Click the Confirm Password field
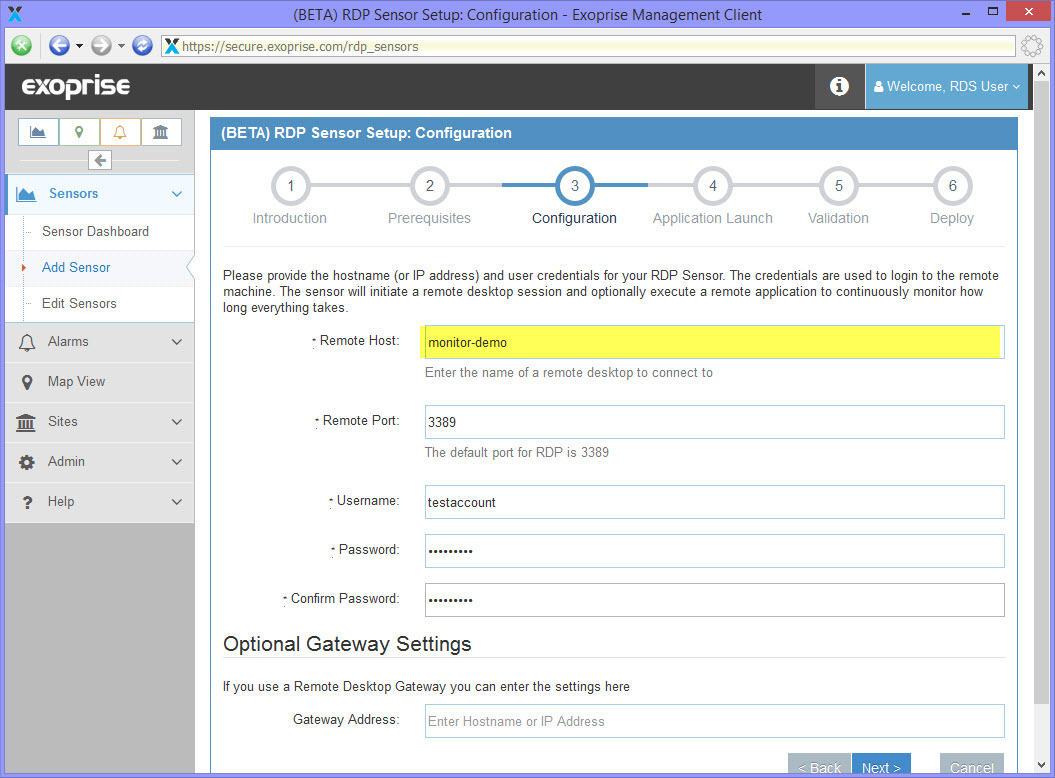This screenshot has width=1055, height=778. [714, 600]
